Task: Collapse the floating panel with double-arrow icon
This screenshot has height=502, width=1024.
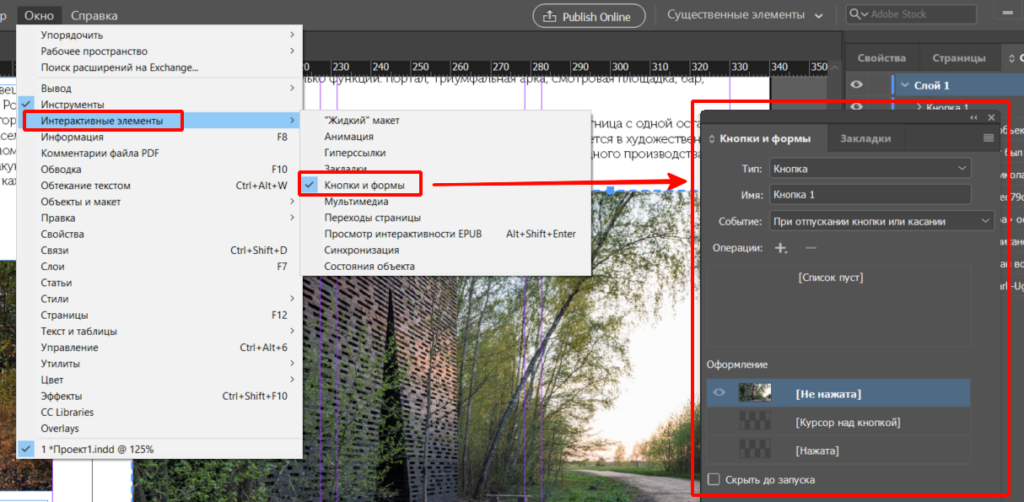Action: pyautogui.click(x=975, y=117)
